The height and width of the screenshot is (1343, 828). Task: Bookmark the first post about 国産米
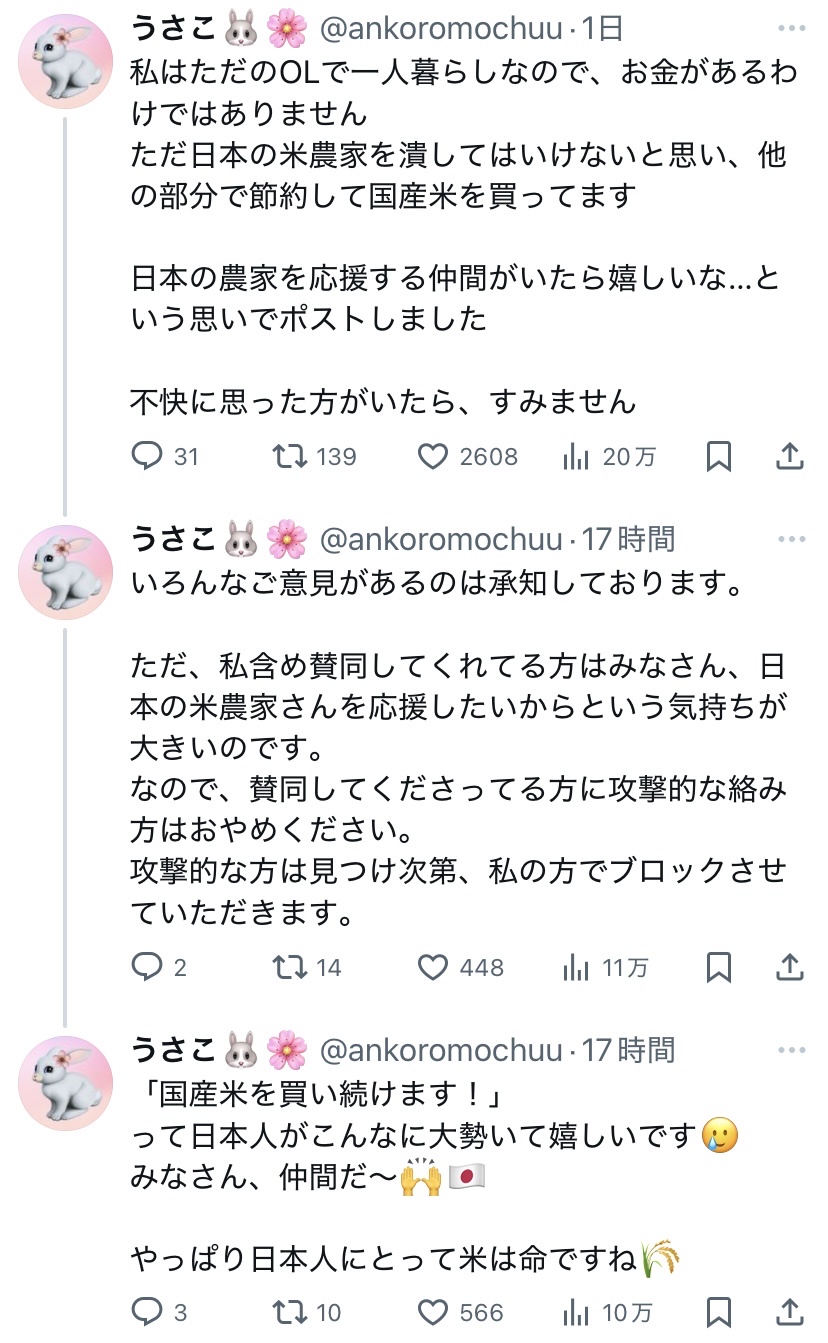(x=718, y=457)
